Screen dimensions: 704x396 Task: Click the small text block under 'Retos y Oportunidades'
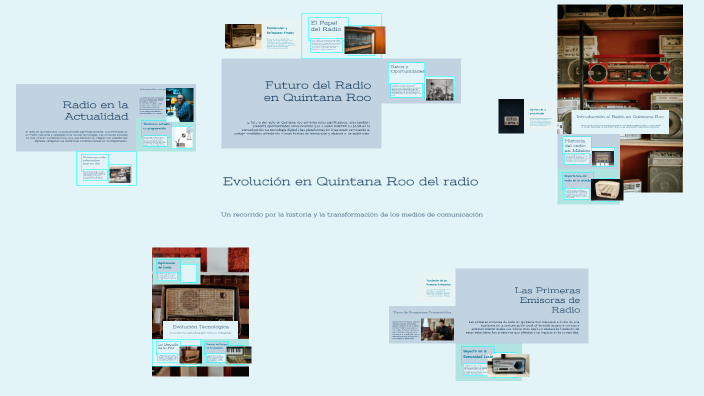point(406,90)
